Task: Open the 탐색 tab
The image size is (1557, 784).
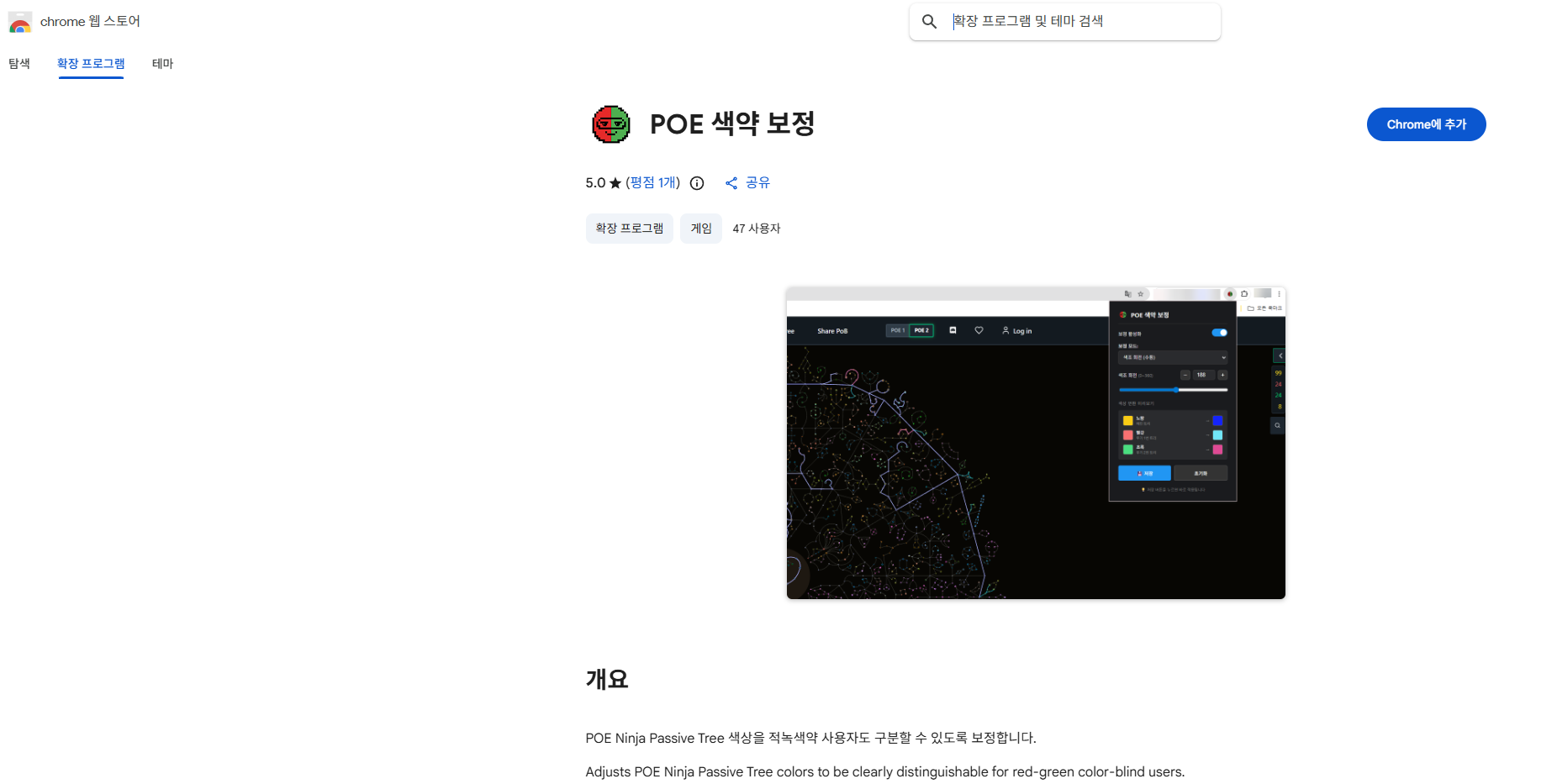Action: [19, 64]
